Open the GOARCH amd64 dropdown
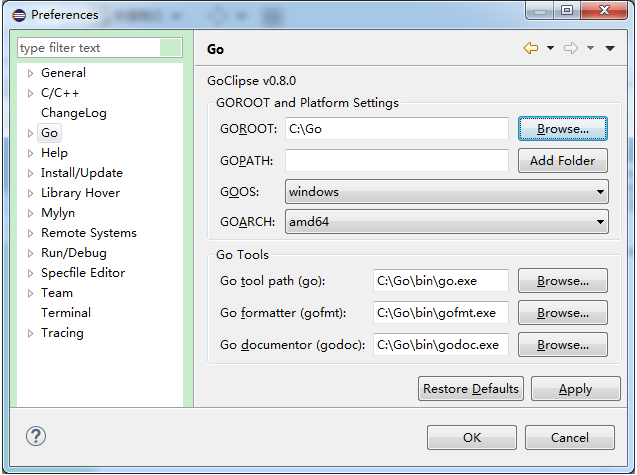Screen dimensions: 637x475 pos(446,221)
